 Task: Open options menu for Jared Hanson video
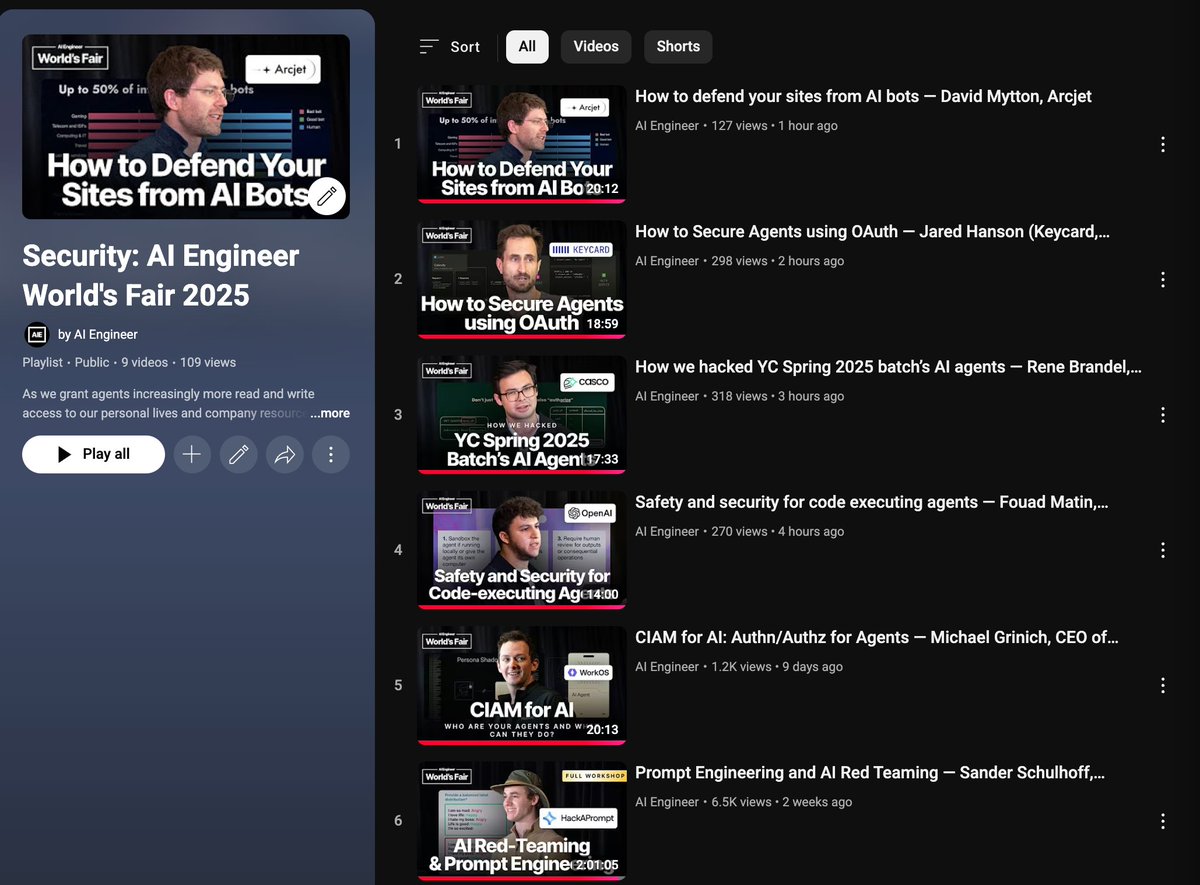[1162, 279]
